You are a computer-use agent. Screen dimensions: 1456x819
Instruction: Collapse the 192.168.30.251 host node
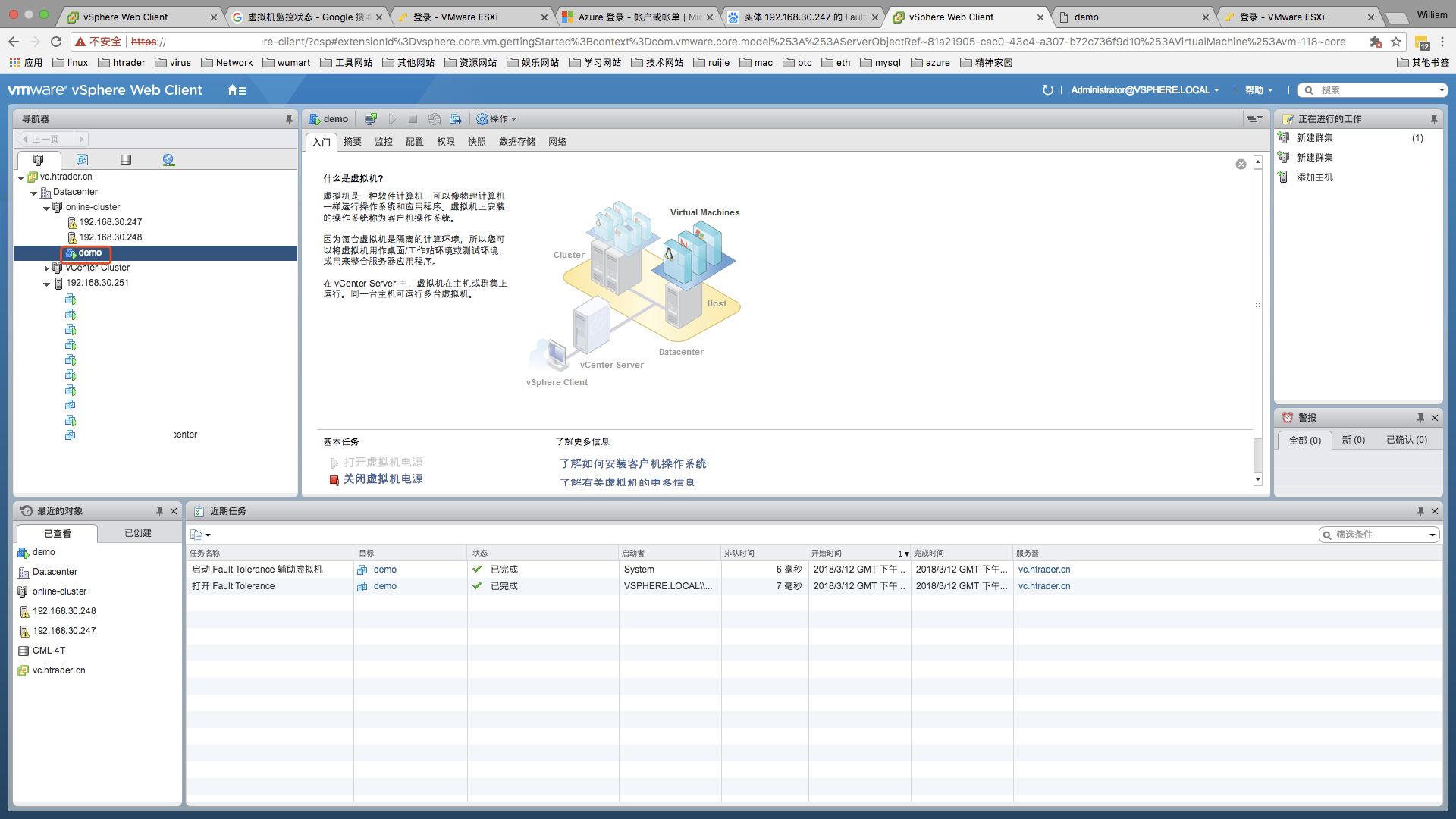coord(46,284)
